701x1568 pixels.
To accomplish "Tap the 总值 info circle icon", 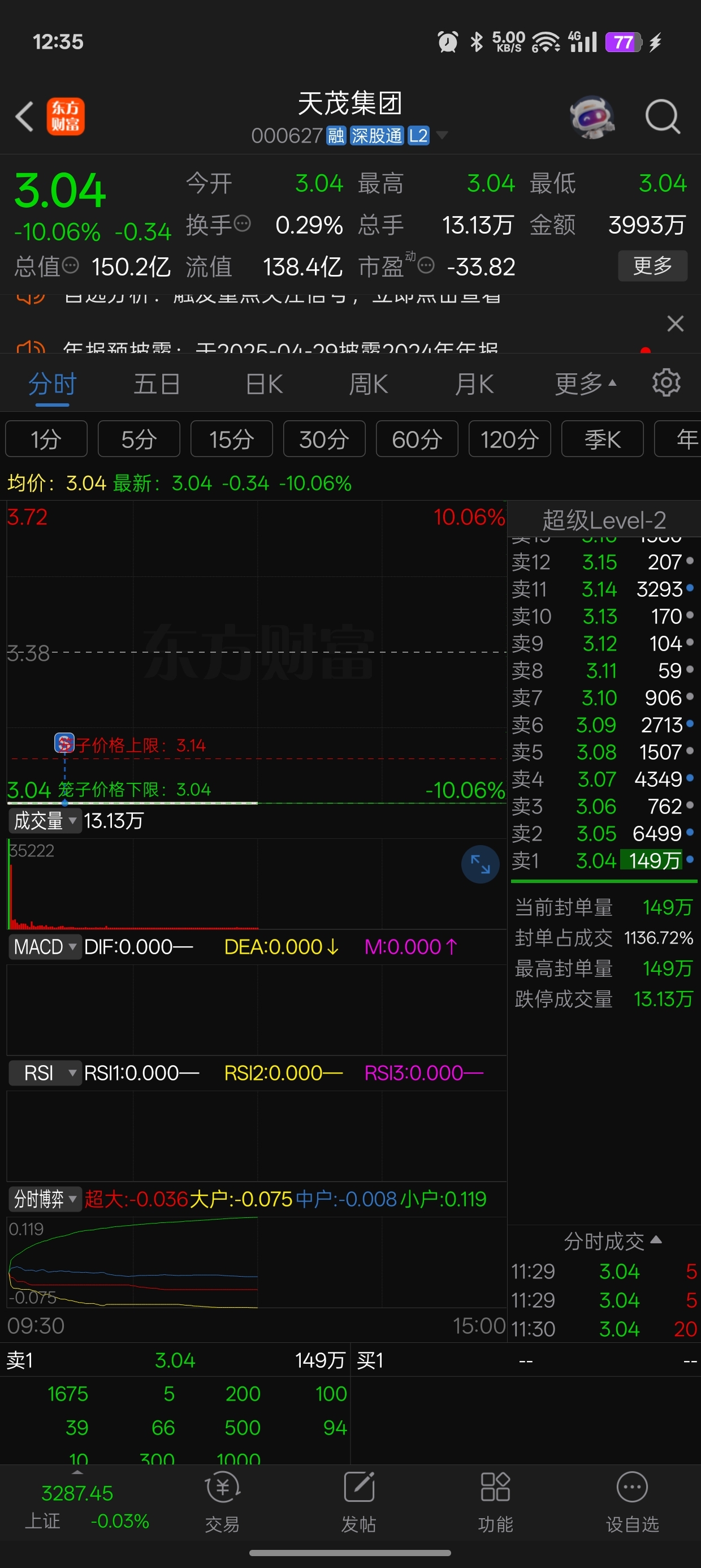I will click(71, 265).
